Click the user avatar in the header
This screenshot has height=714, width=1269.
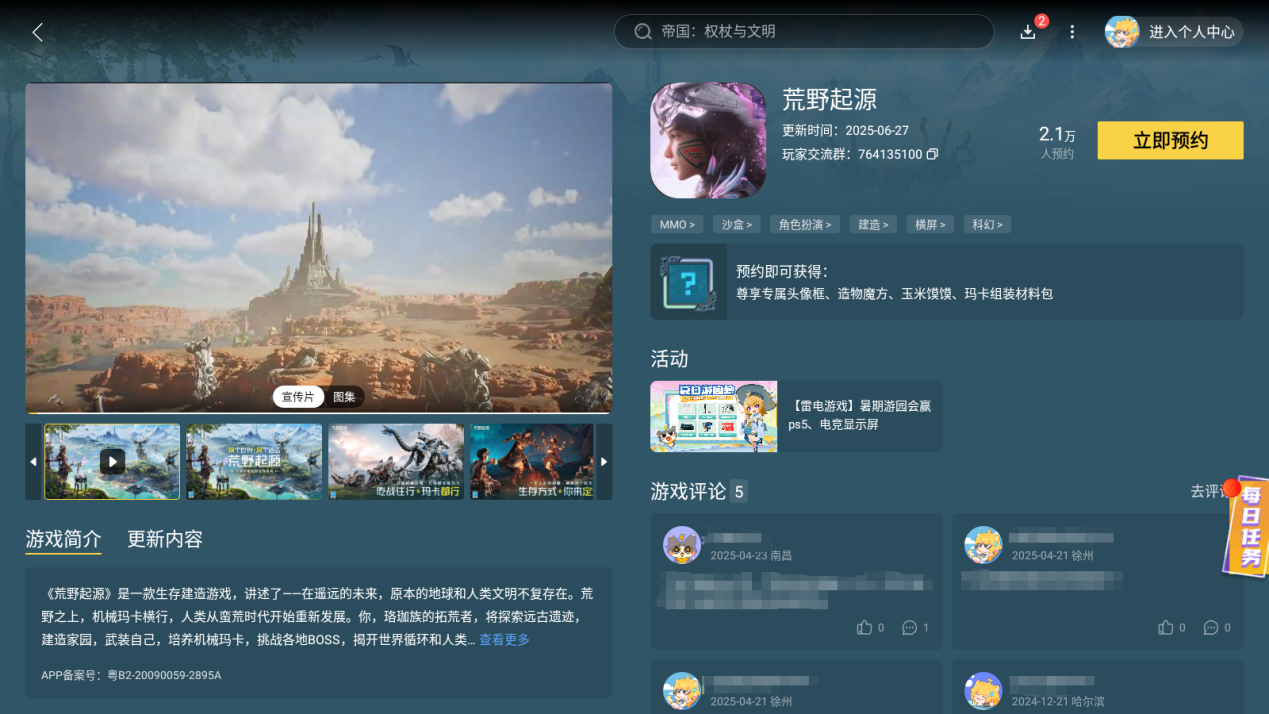click(x=1122, y=32)
